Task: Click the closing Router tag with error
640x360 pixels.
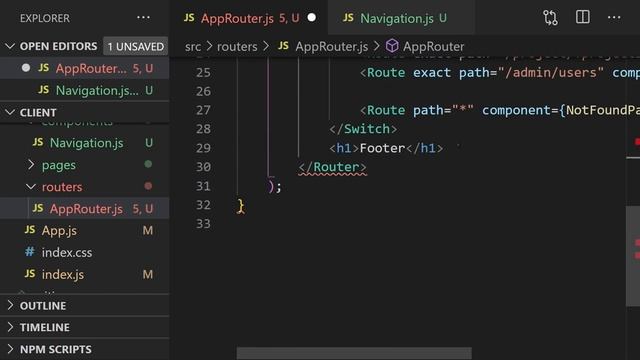Action: point(332,167)
